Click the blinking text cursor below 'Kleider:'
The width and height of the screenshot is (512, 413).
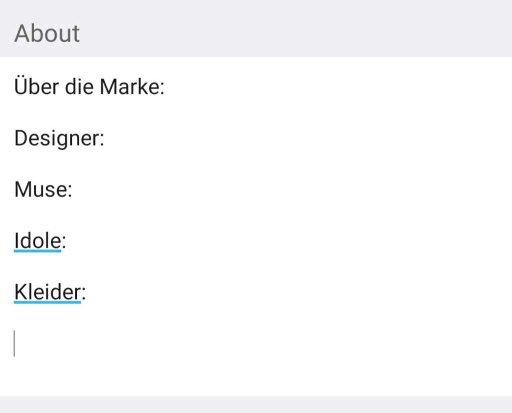14,343
